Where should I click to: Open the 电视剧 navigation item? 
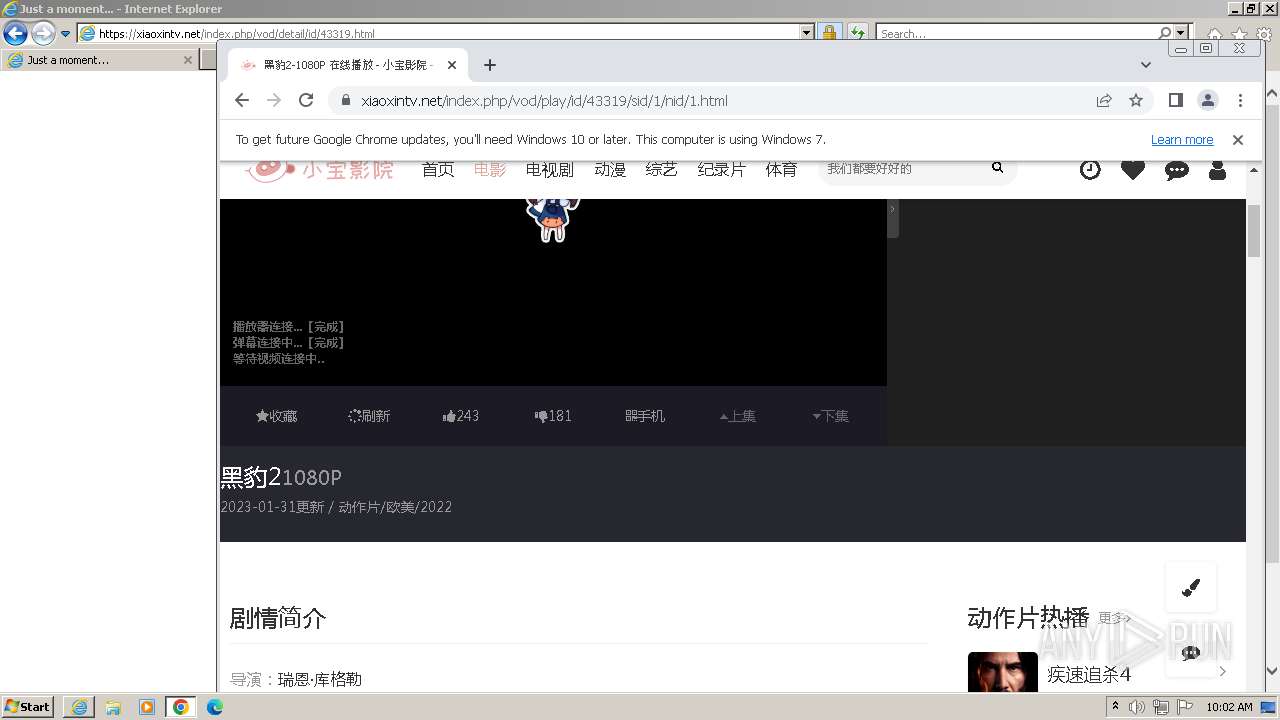coord(550,170)
